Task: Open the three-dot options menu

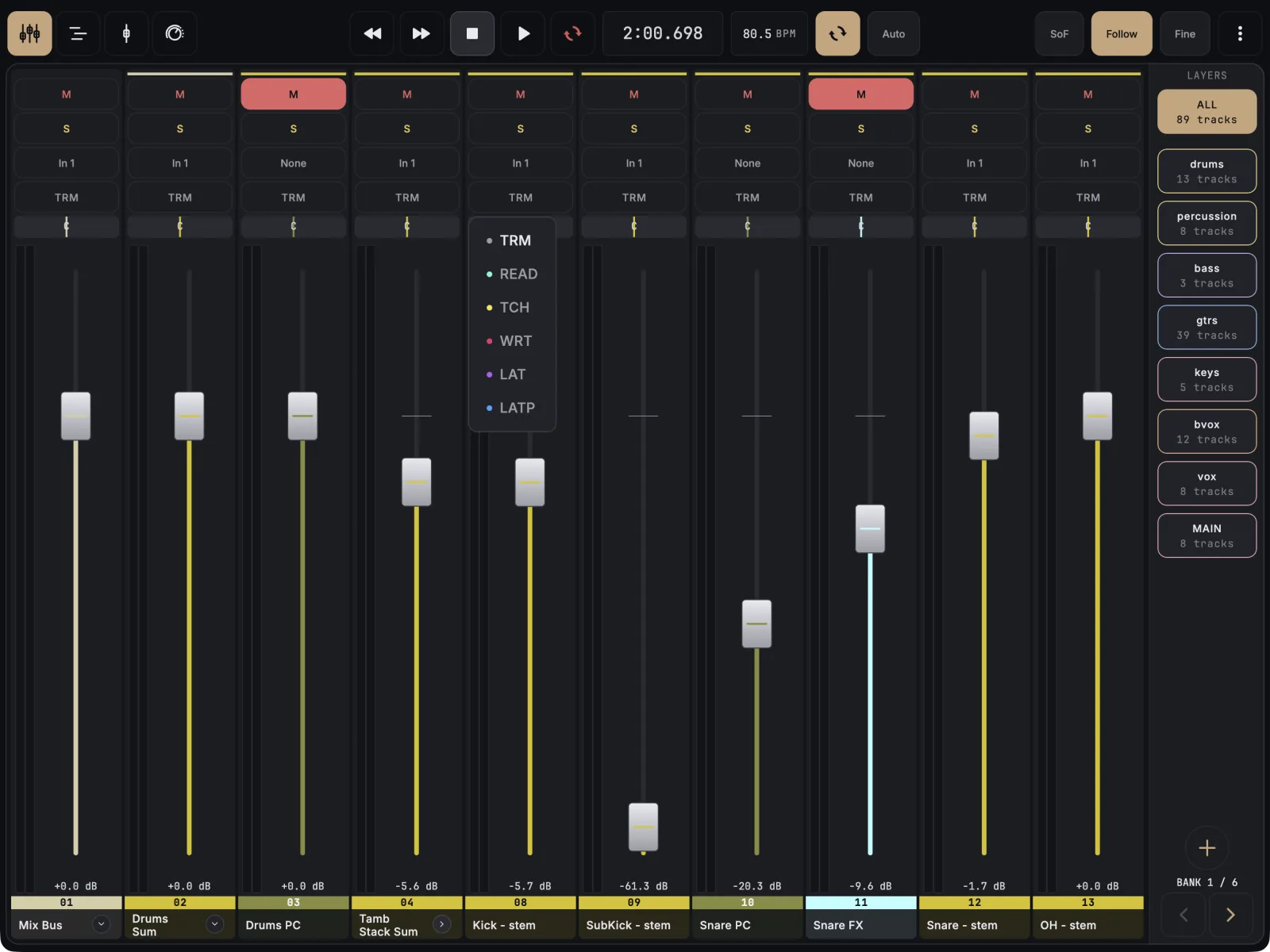Action: click(1240, 33)
